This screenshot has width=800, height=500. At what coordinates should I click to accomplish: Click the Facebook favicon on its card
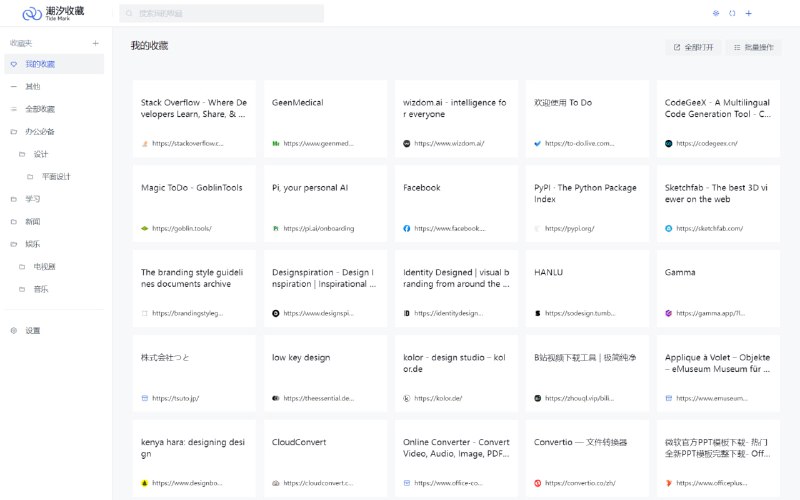[x=407, y=228]
